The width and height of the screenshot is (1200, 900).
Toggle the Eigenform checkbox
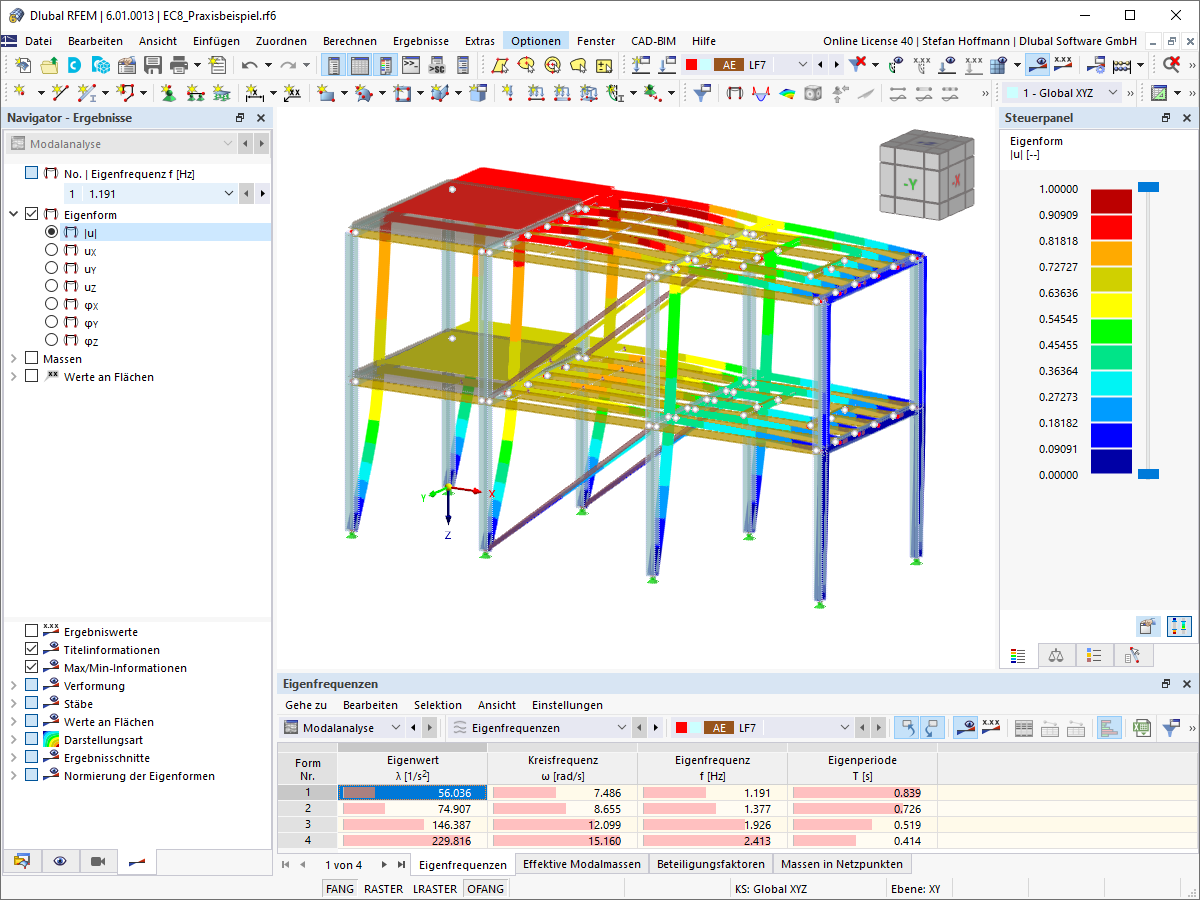click(31, 214)
